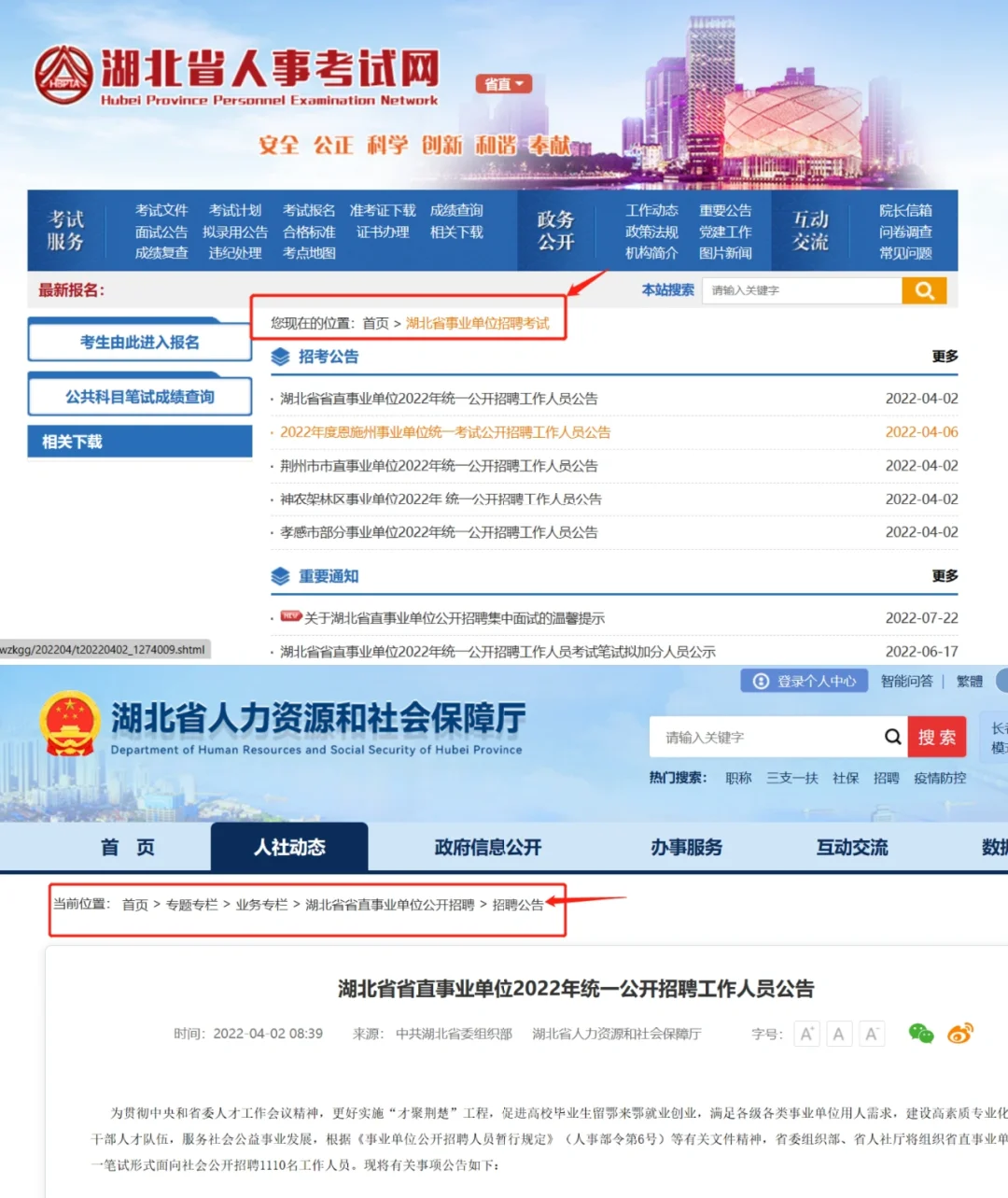Open the 省直 region dropdown
1008x1198 pixels.
504,84
